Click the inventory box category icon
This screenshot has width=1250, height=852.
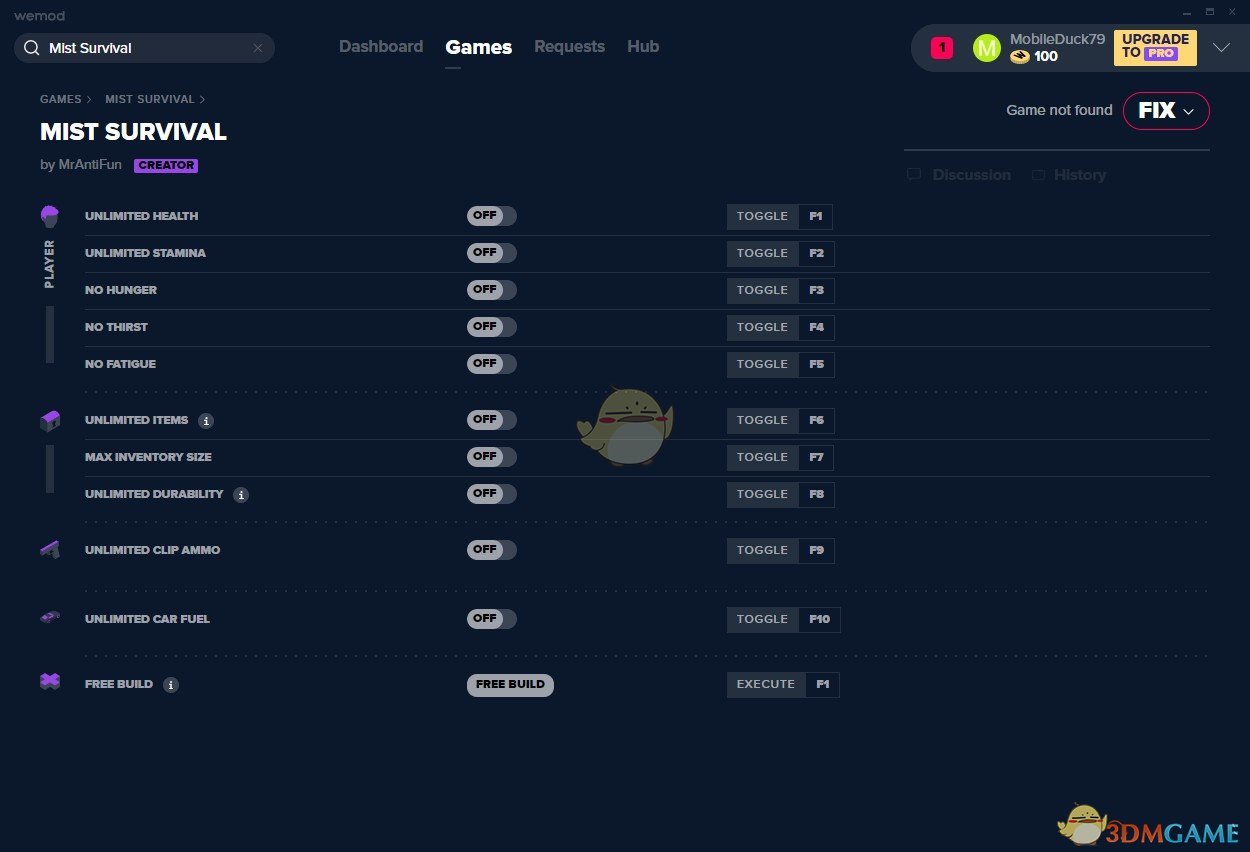(50, 421)
